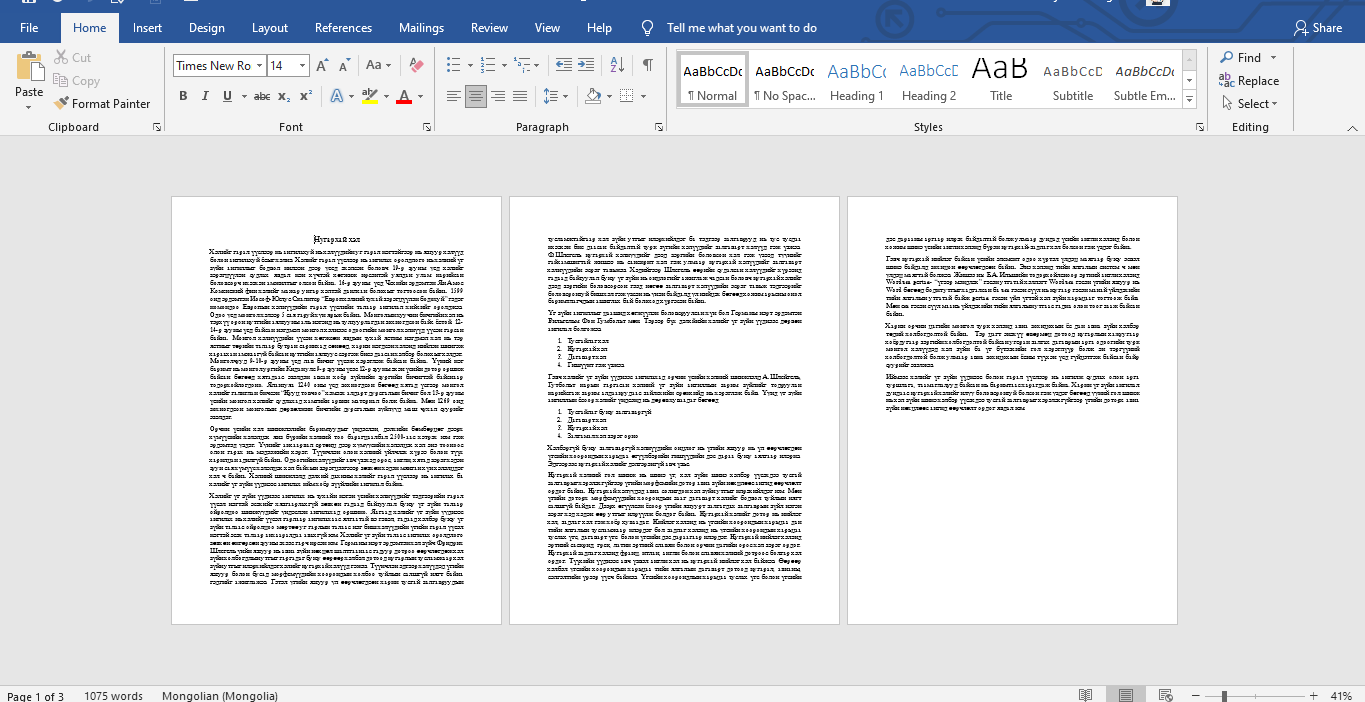Apply the Heading 1 style
Viewport: 1365px width, 702px height.
(x=857, y=80)
